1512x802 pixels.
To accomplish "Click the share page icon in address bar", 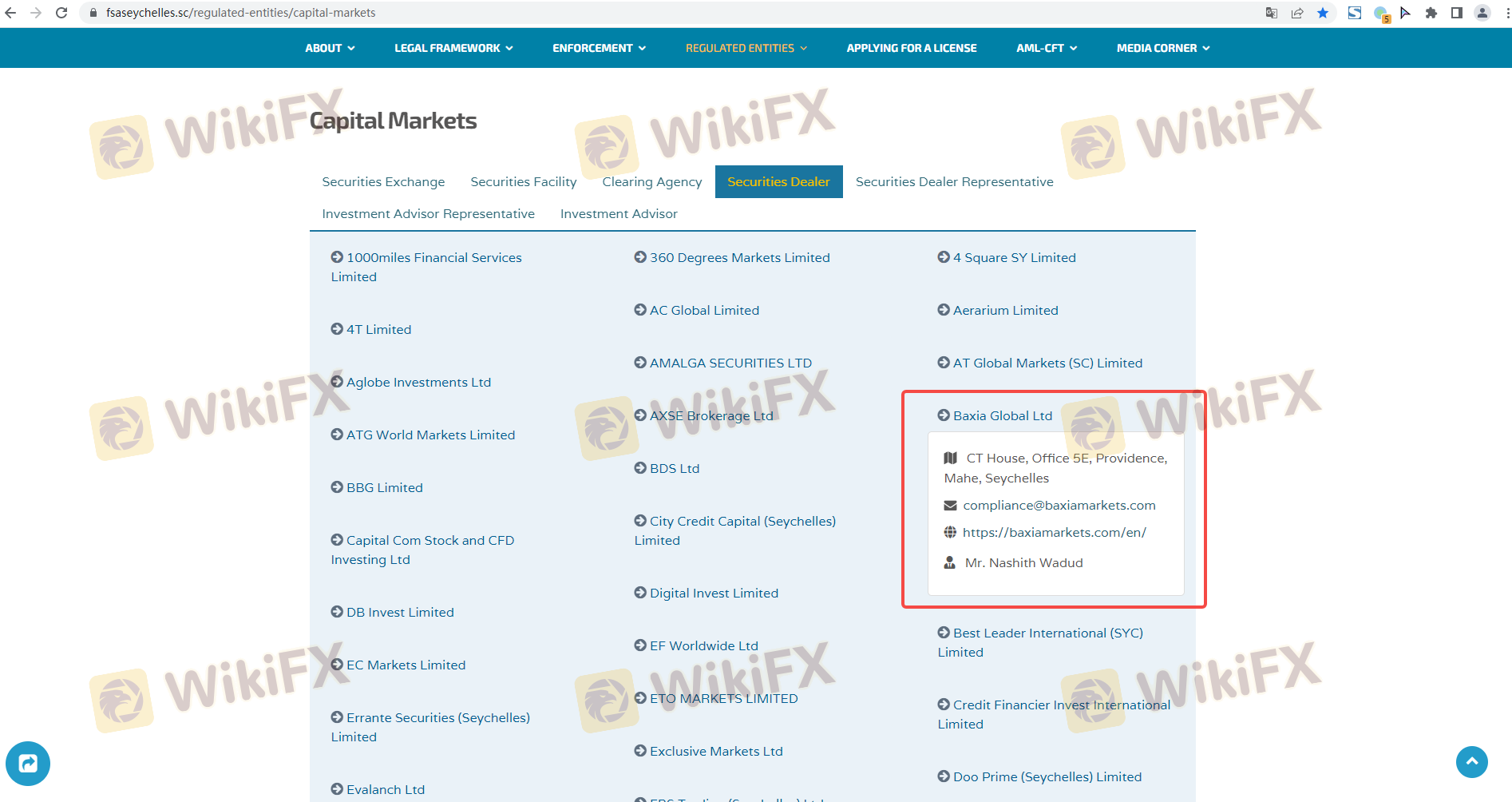I will 1297,13.
